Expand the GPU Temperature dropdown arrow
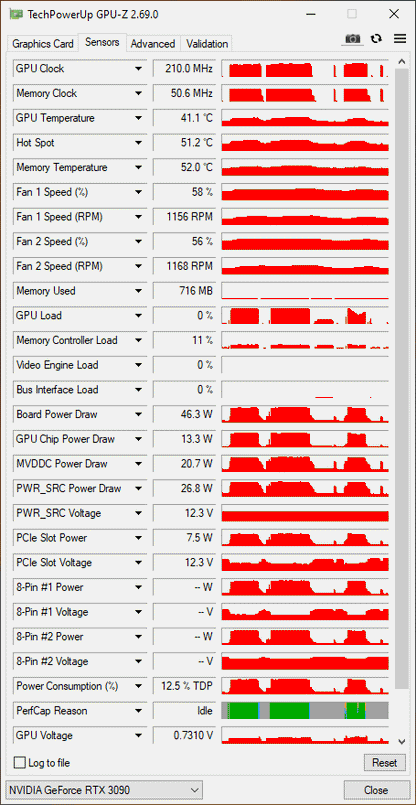The height and width of the screenshot is (805, 416). pos(138,118)
